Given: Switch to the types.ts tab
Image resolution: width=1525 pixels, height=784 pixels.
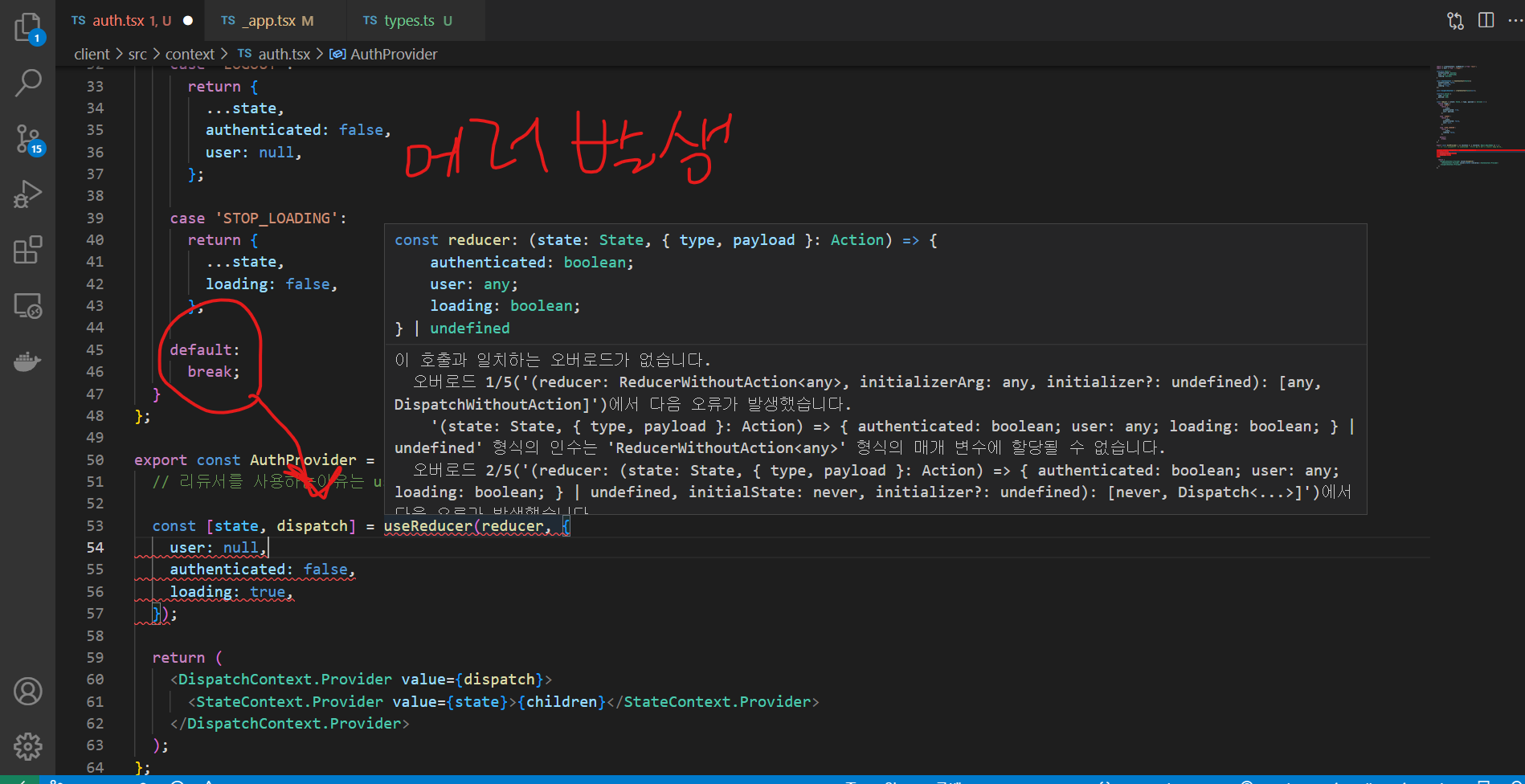Looking at the screenshot, I should click(x=415, y=21).
